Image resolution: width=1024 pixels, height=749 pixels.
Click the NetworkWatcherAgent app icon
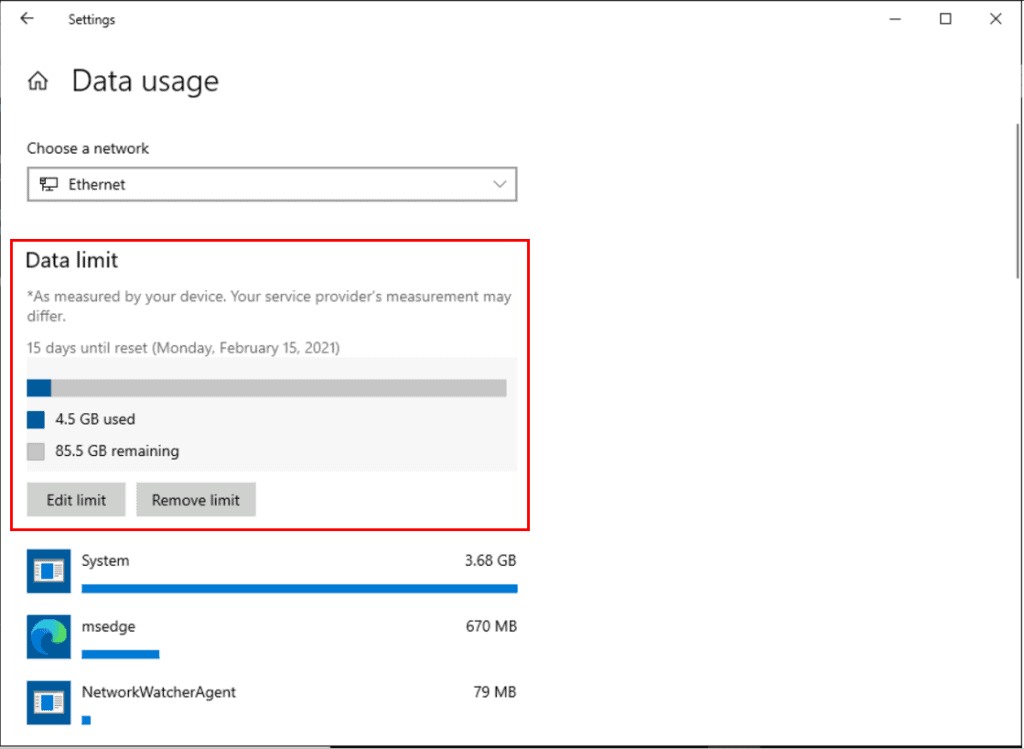48,701
